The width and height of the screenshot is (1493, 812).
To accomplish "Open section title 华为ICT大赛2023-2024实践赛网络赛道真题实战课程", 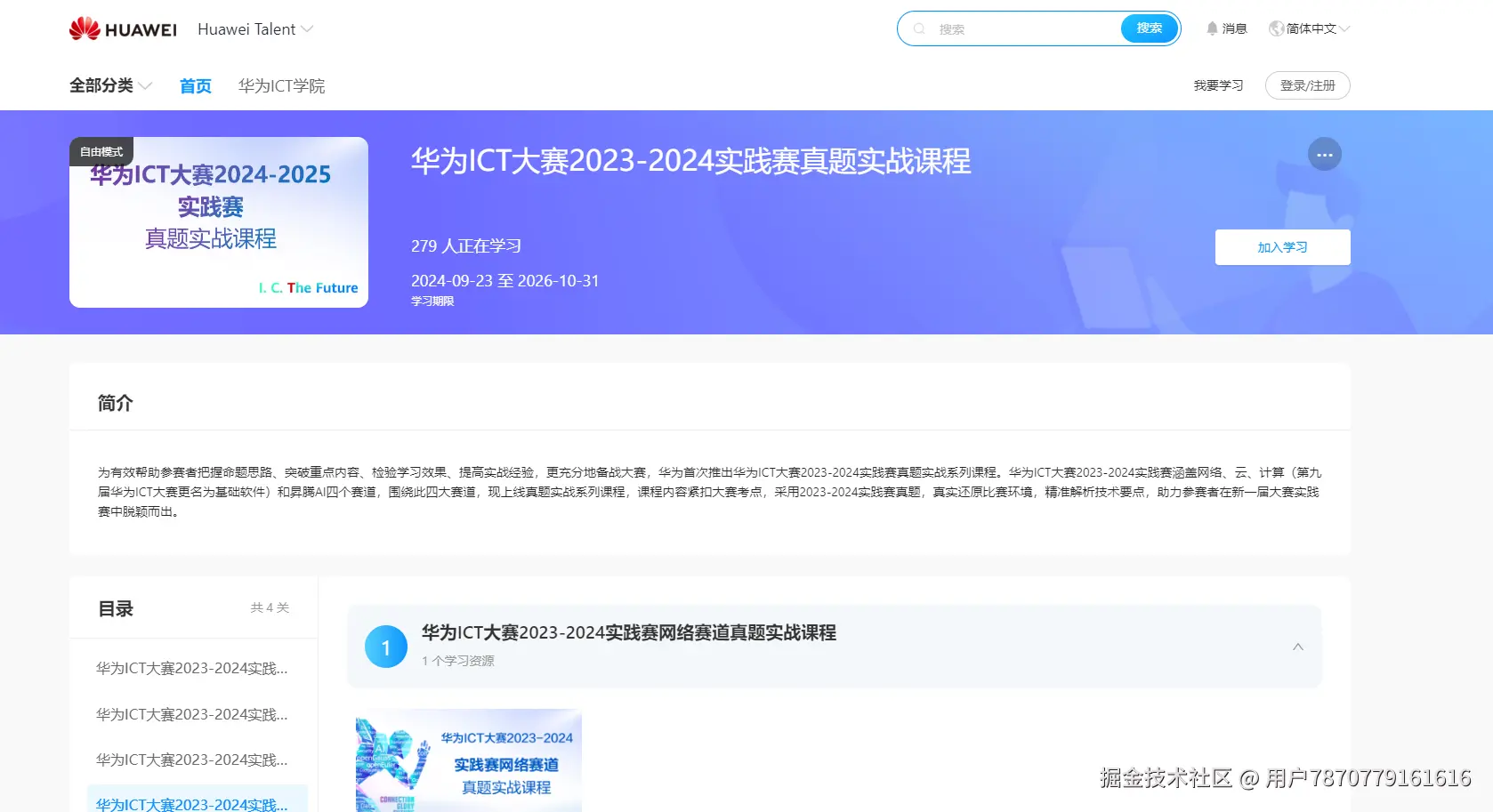I will (x=628, y=632).
